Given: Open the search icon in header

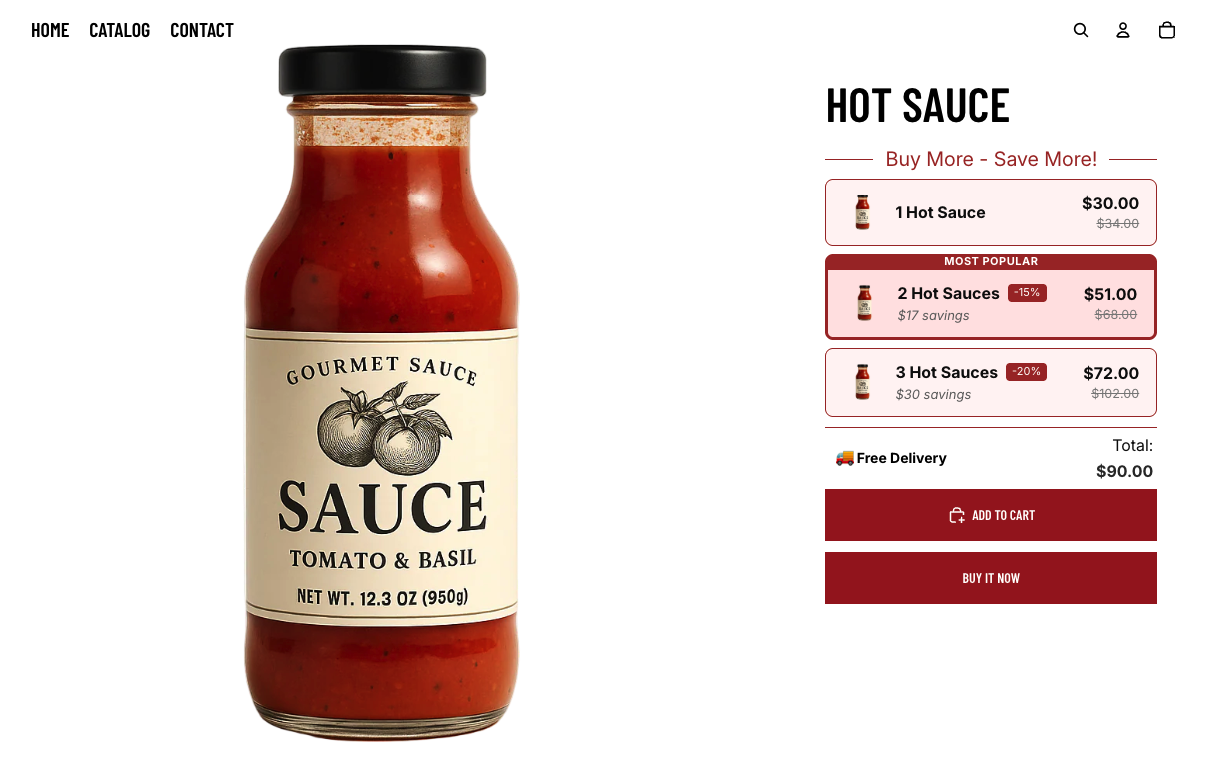Looking at the screenshot, I should coord(1081,30).
